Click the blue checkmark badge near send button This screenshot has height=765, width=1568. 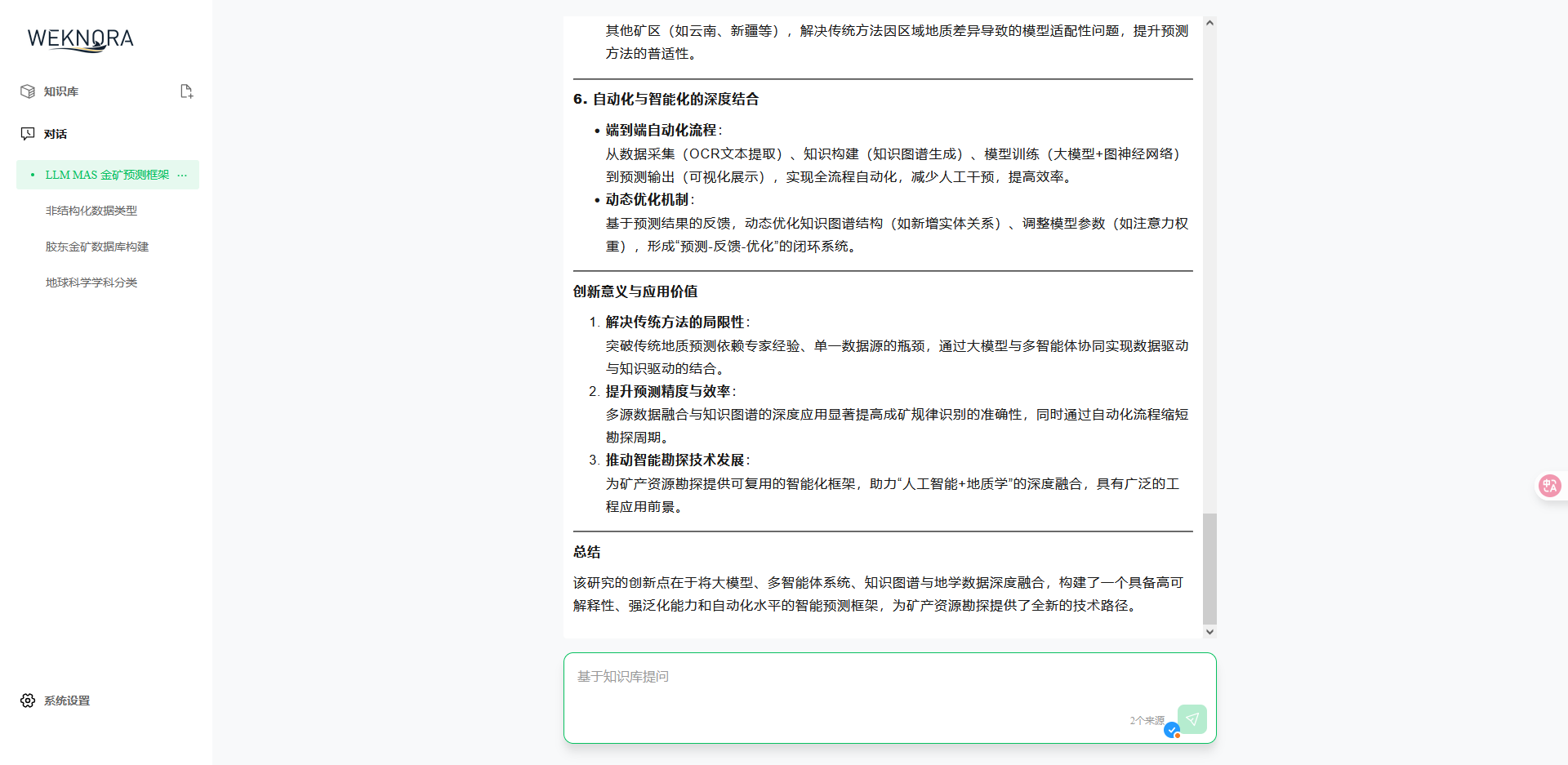tap(1173, 731)
